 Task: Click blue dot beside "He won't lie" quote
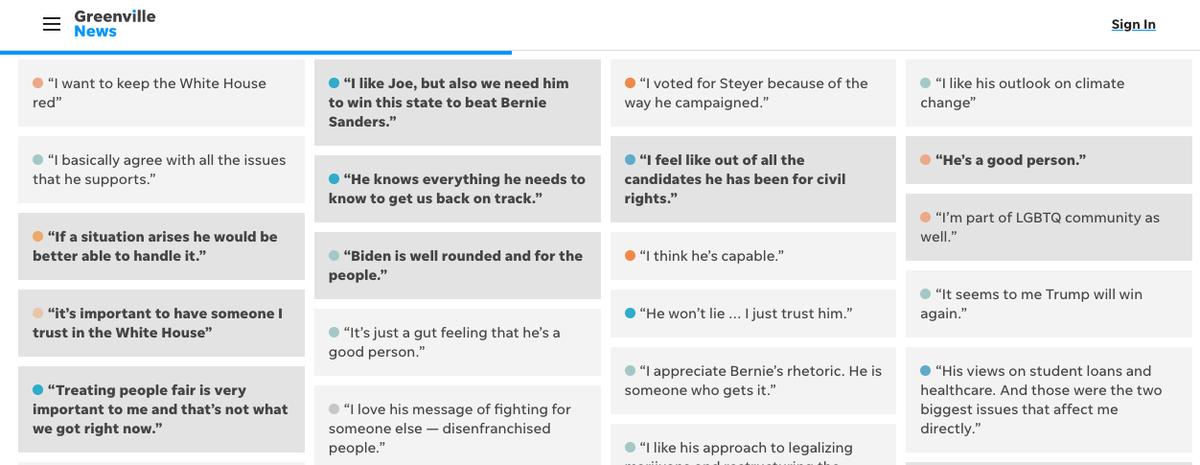tap(630, 313)
